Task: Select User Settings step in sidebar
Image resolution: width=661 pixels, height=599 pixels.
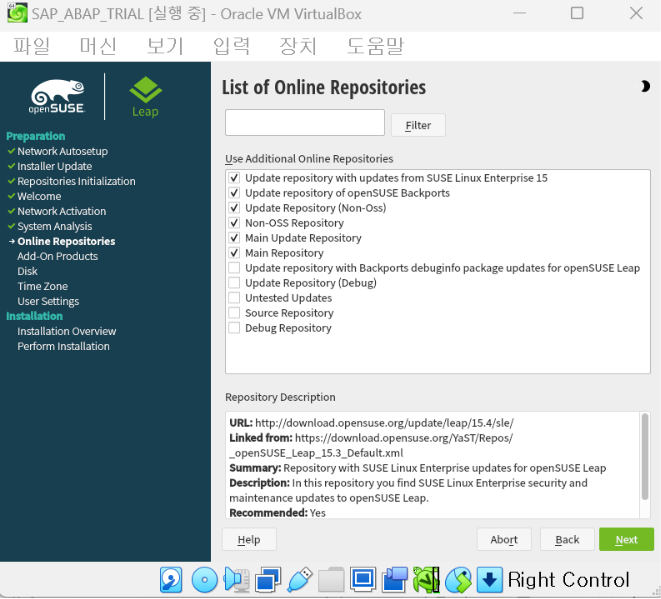Action: click(48, 302)
